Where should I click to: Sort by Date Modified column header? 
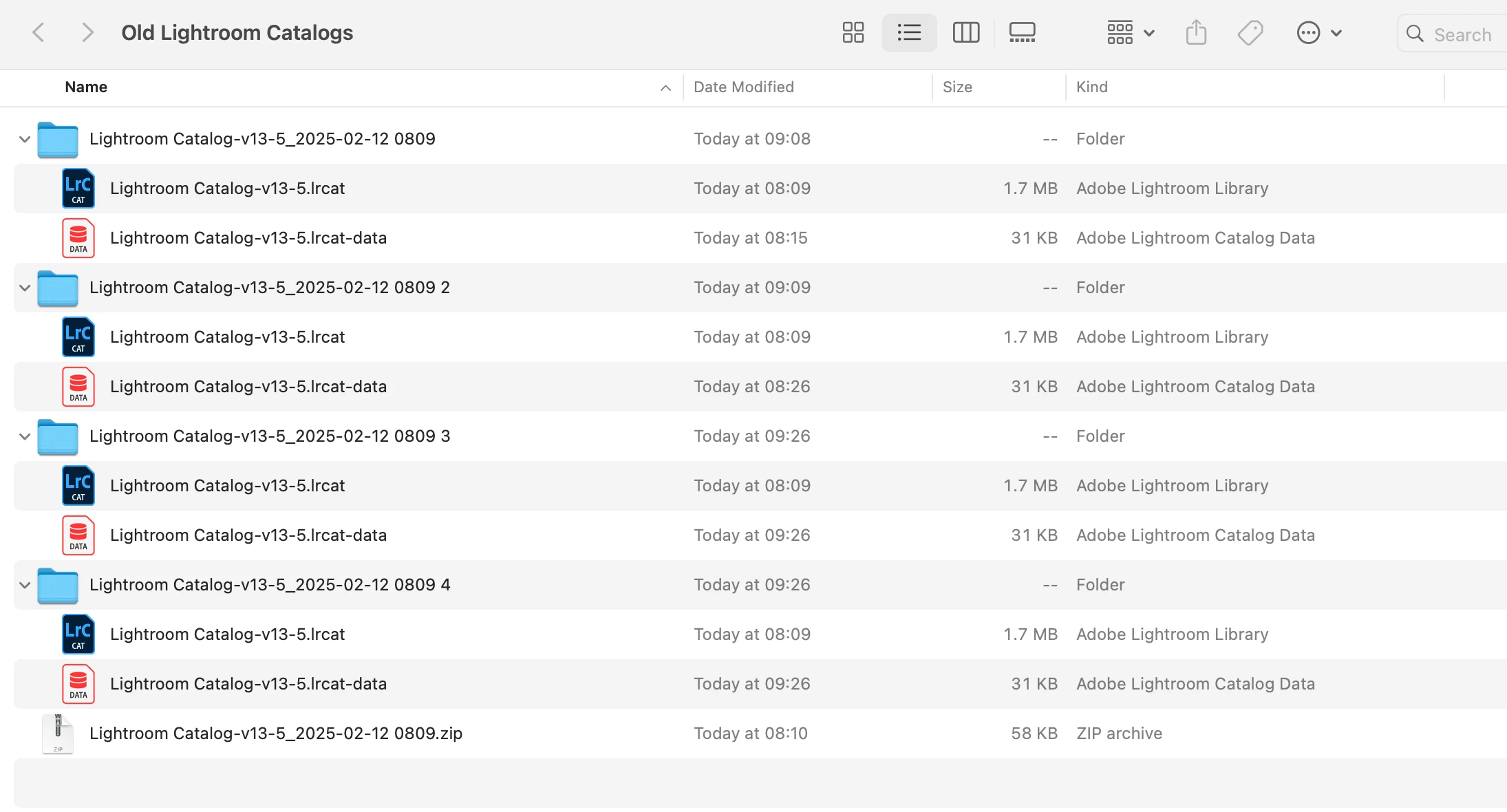pos(743,87)
